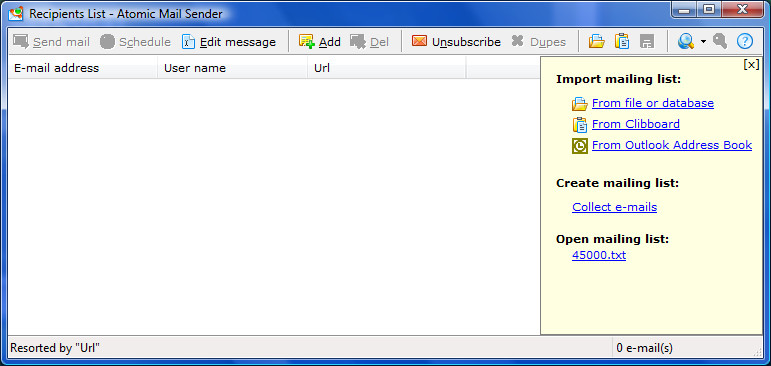Click the 0 e-mail(s) status bar text
771x366 pixels.
(644, 348)
